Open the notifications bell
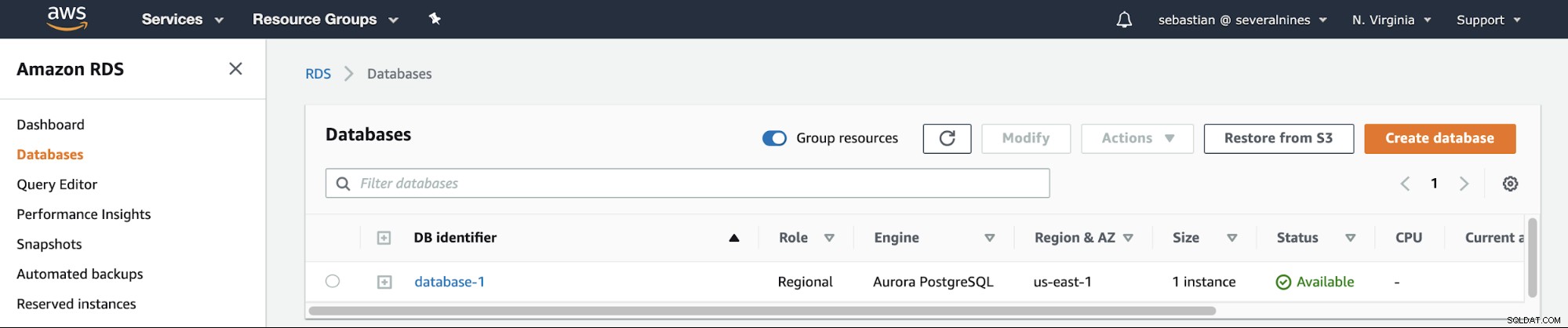Screen dimensions: 1568x328 coord(1124,20)
